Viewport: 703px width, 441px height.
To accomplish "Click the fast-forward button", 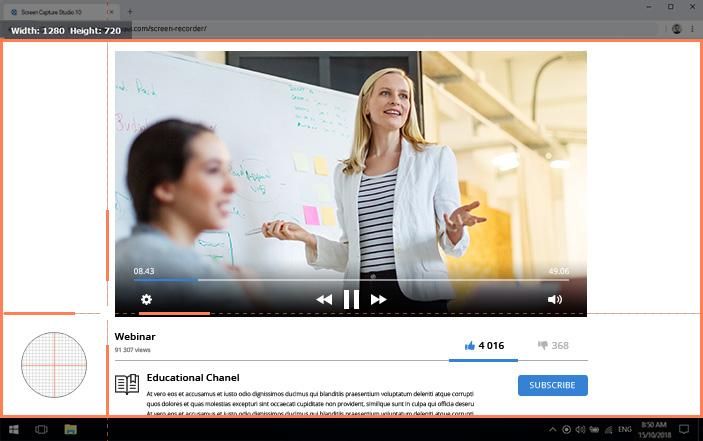I will 378,299.
